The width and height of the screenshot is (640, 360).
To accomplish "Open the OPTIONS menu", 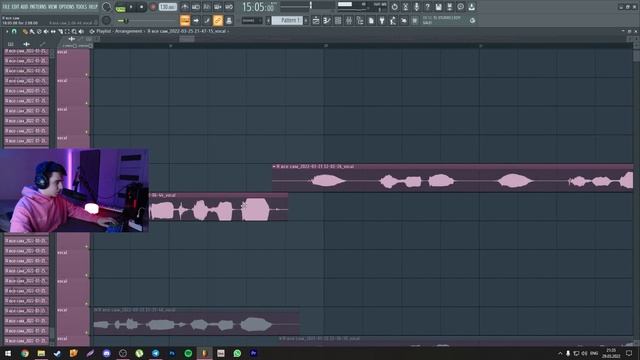I will coord(67,7).
